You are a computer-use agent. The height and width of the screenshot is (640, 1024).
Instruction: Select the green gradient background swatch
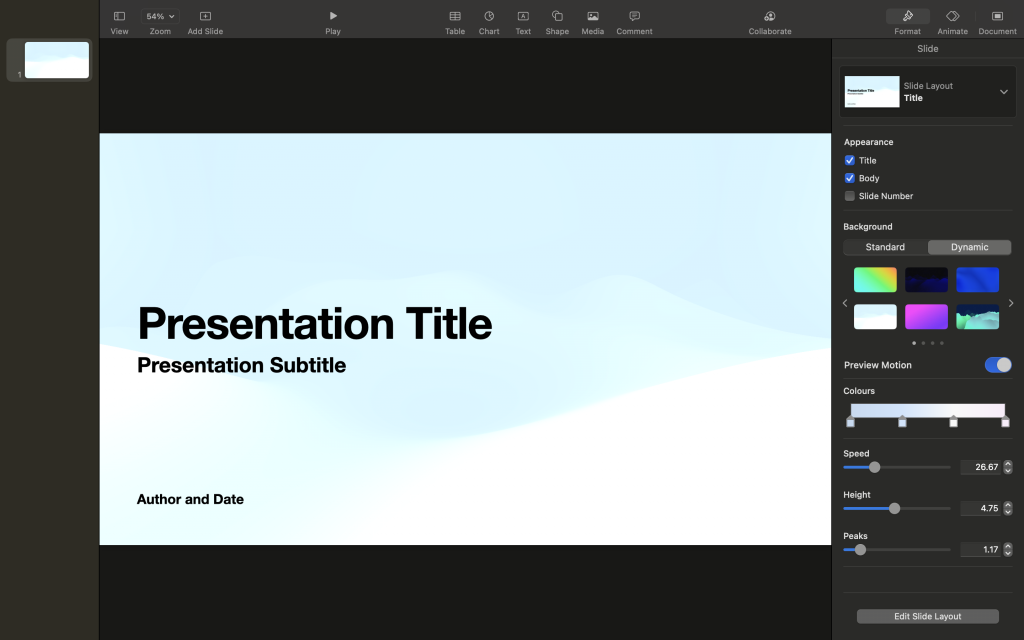coord(875,279)
